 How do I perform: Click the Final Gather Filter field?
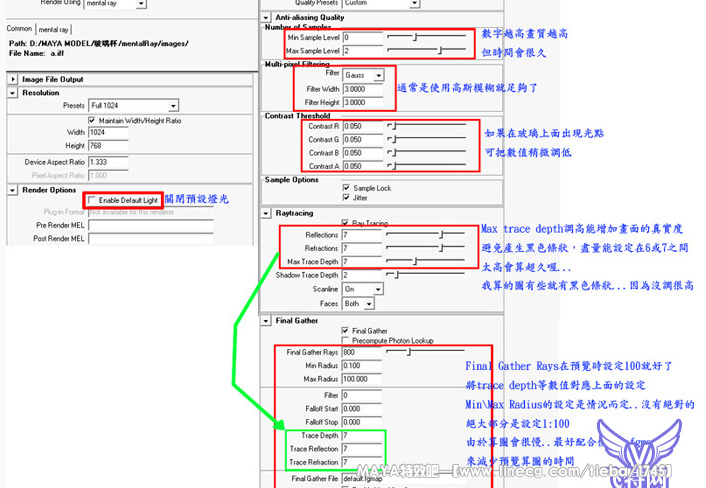coord(362,396)
